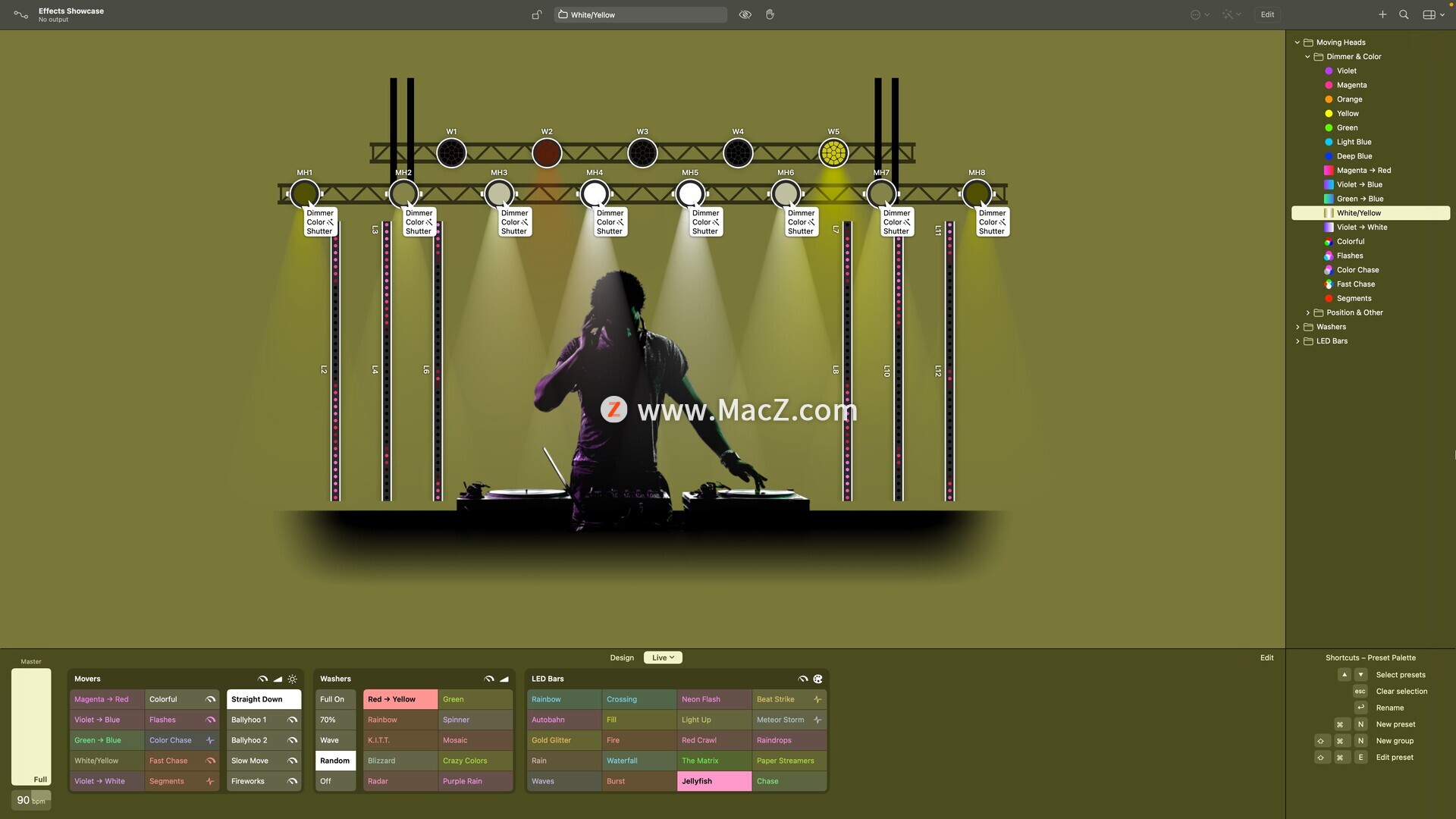This screenshot has height=819, width=1456.
Task: Click the Master dimmer fader
Action: (31, 726)
